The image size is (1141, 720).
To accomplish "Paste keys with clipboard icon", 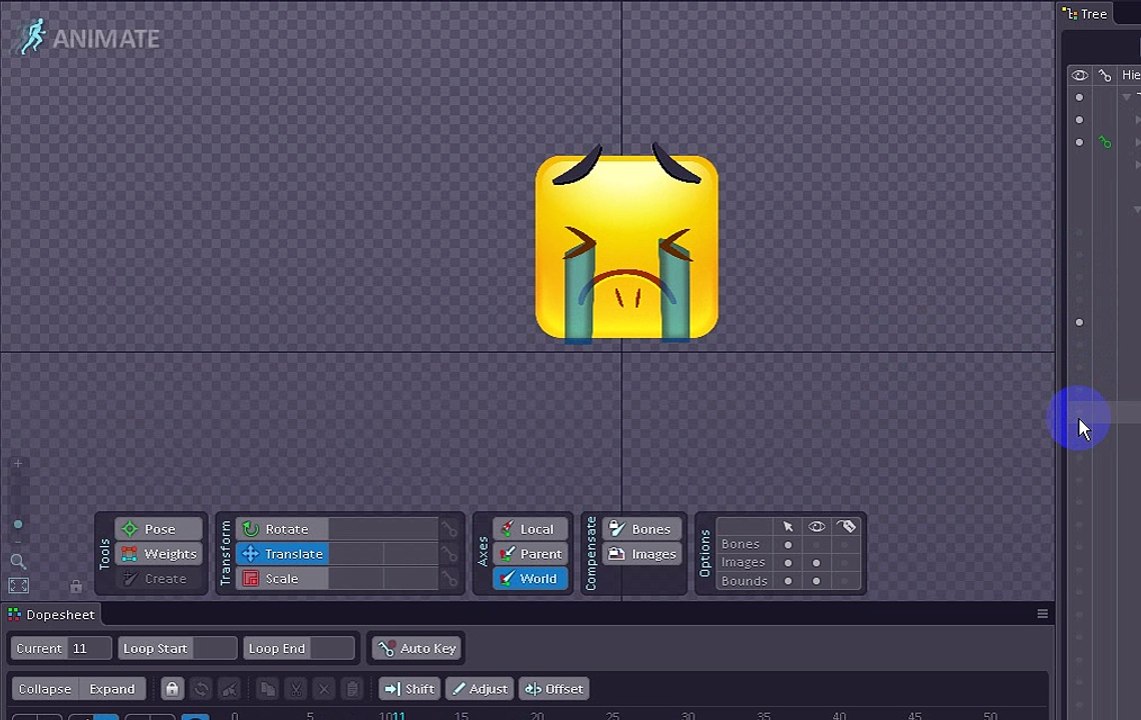I will click(352, 689).
